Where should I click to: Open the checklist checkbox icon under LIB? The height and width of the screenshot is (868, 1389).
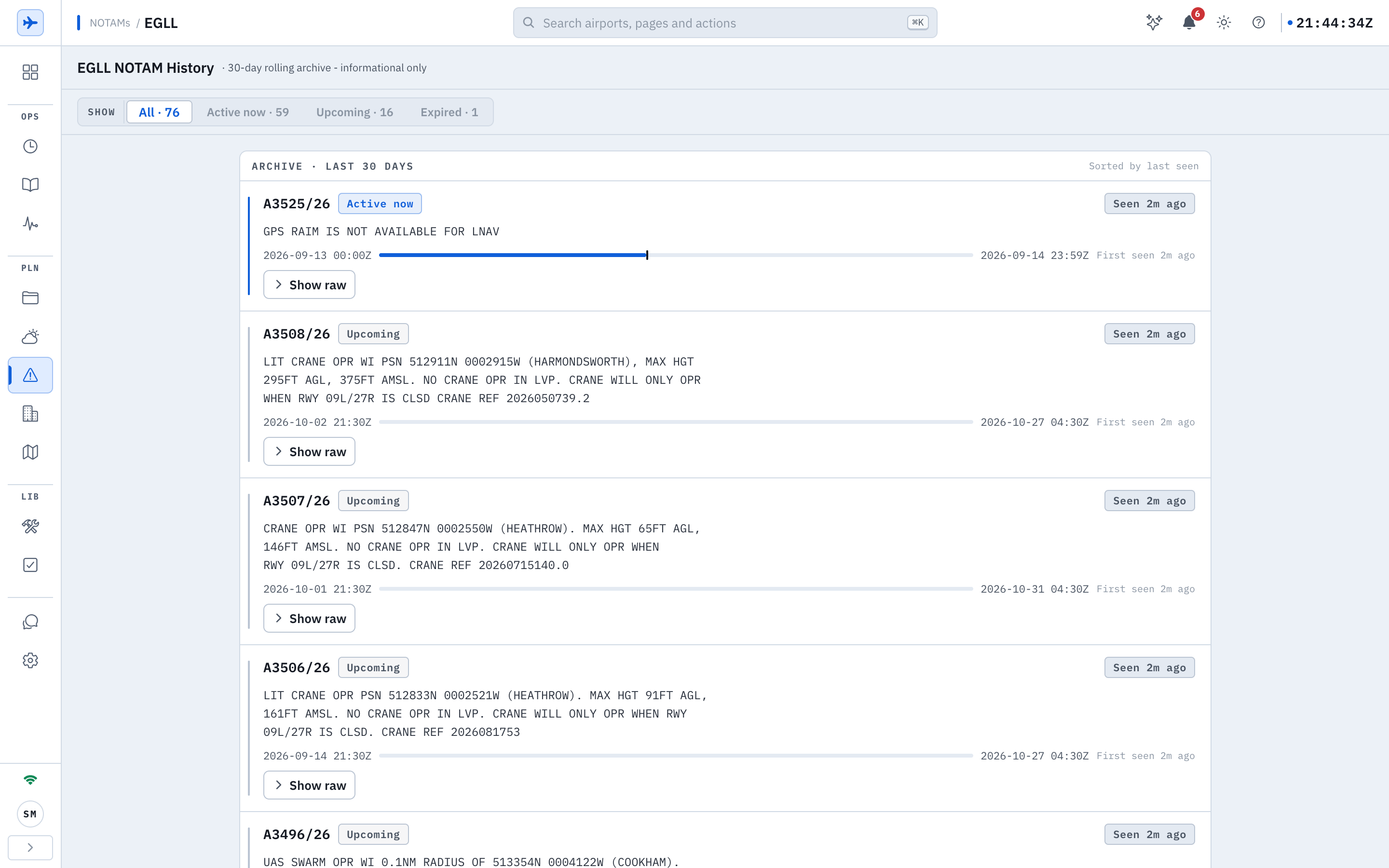pos(30,565)
